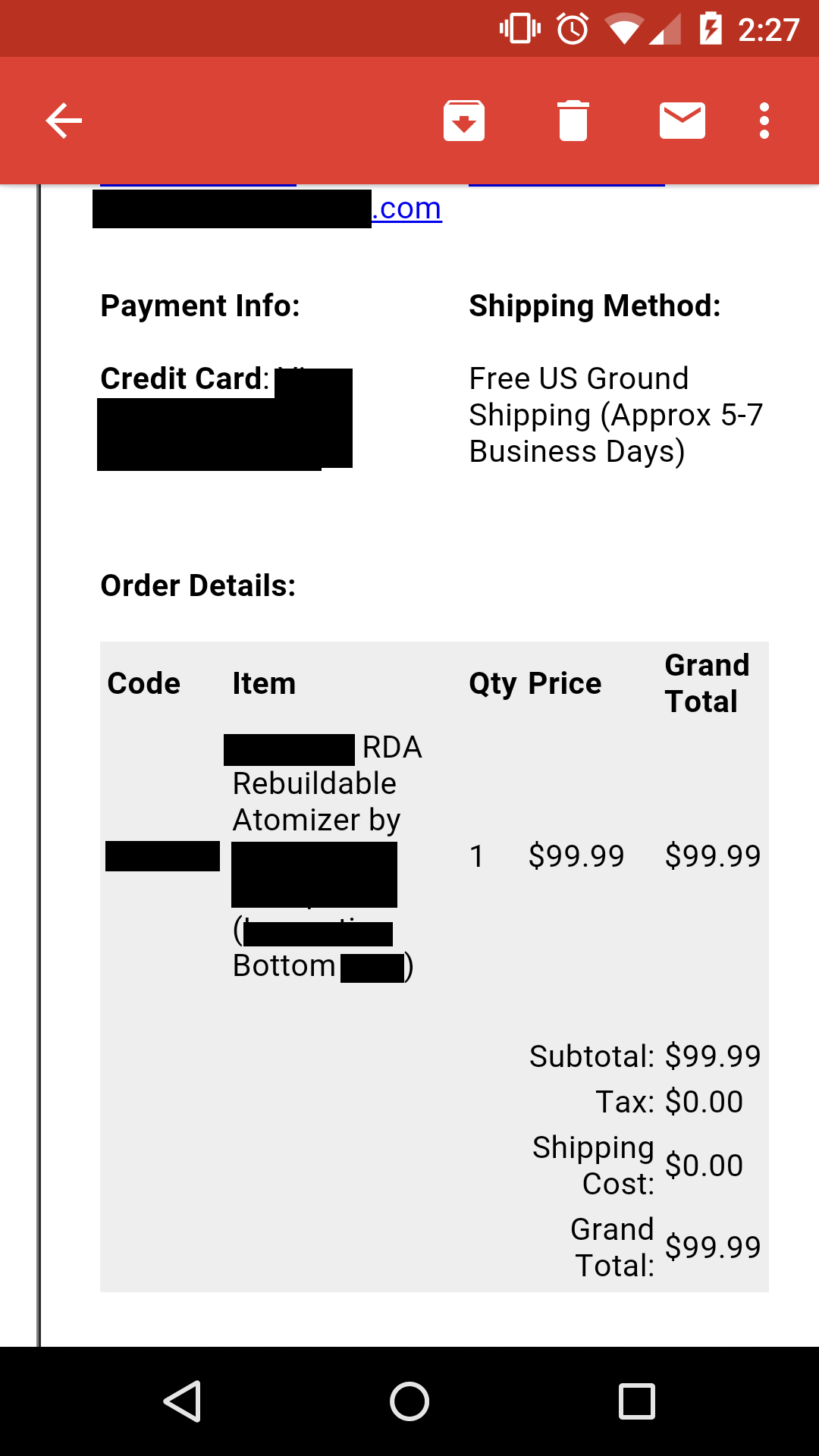The width and height of the screenshot is (819, 1456).
Task: Tap the clock showing 2:27
Action: click(769, 30)
